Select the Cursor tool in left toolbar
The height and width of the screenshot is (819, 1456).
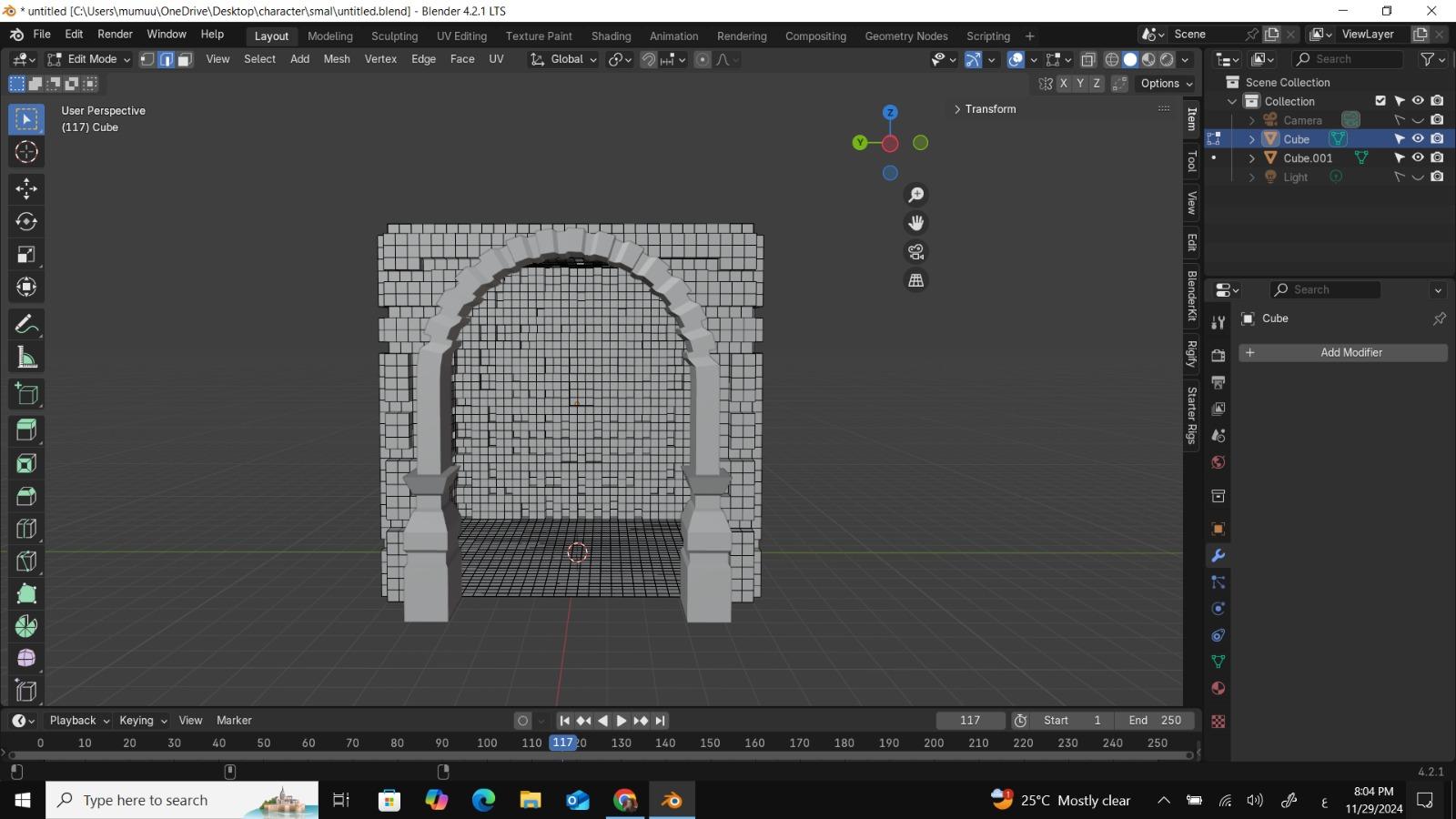click(x=26, y=152)
